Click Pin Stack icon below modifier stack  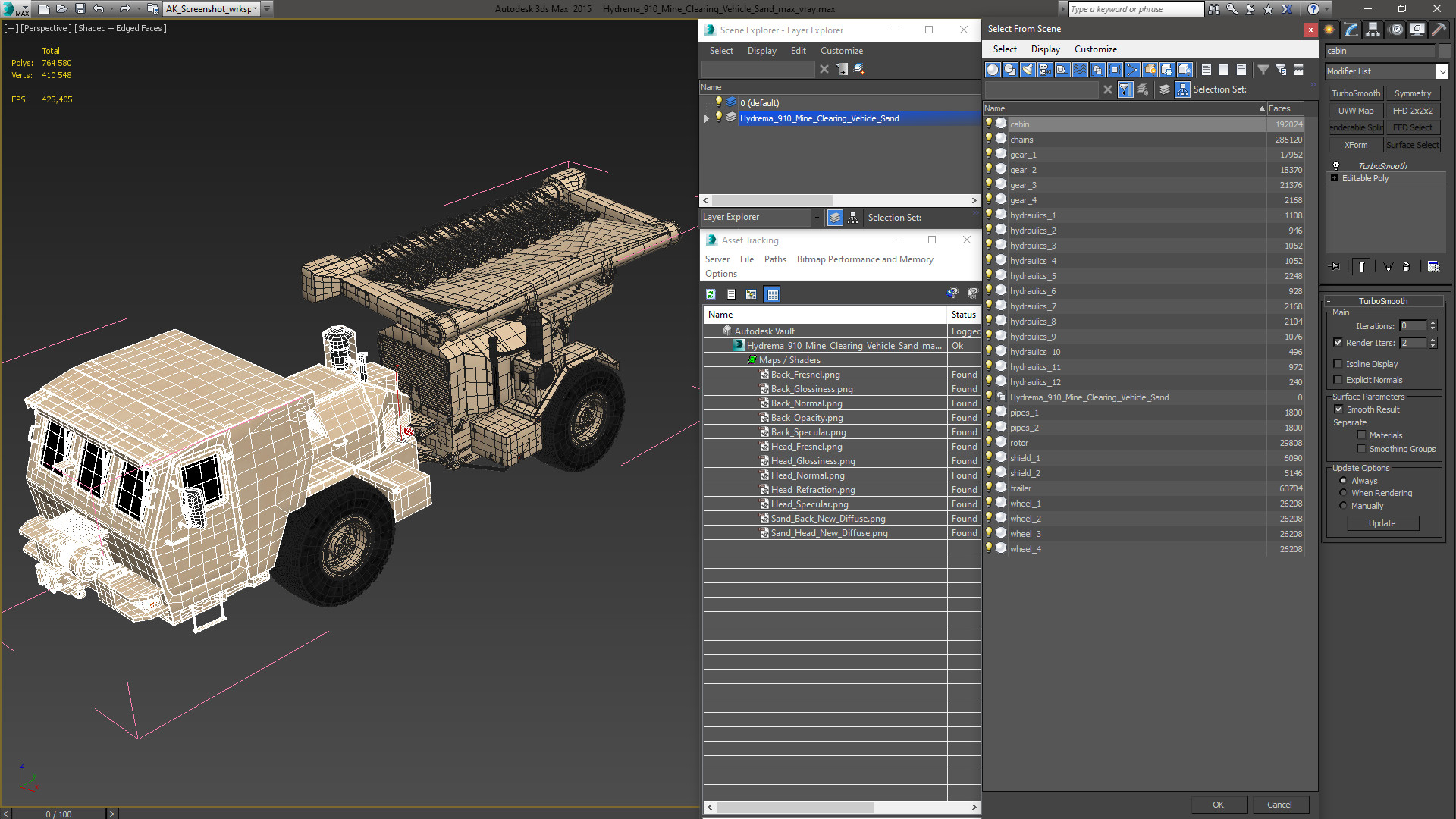point(1335,267)
